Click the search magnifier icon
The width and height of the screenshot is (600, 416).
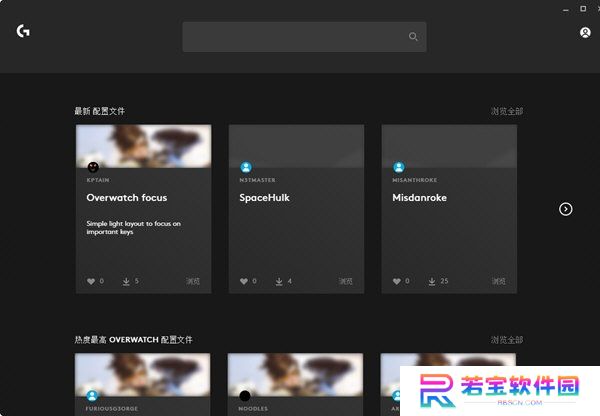(x=413, y=36)
